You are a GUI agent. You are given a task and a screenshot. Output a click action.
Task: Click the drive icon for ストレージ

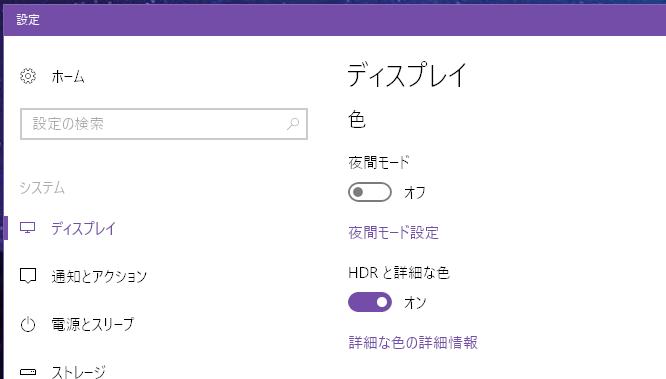tap(28, 372)
